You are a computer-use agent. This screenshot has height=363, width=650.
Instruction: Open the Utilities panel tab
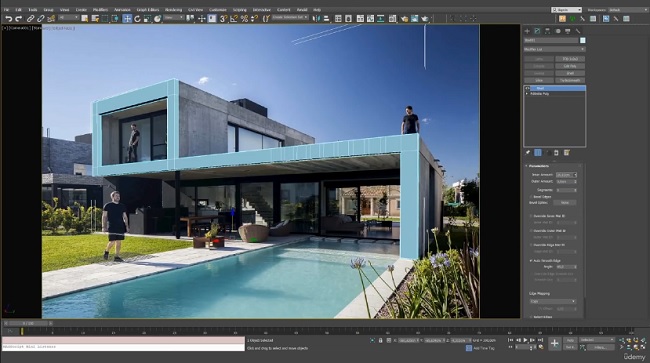577,31
